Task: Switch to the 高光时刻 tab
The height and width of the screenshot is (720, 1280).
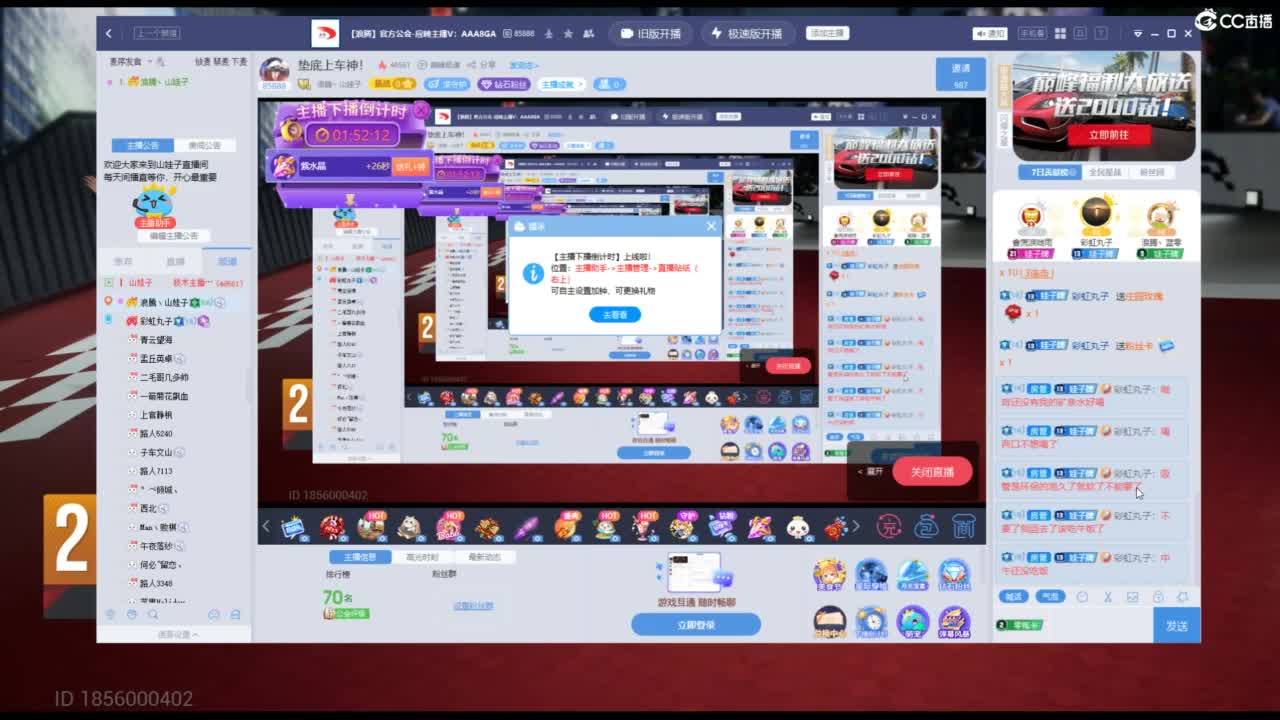Action: pyautogui.click(x=422, y=557)
